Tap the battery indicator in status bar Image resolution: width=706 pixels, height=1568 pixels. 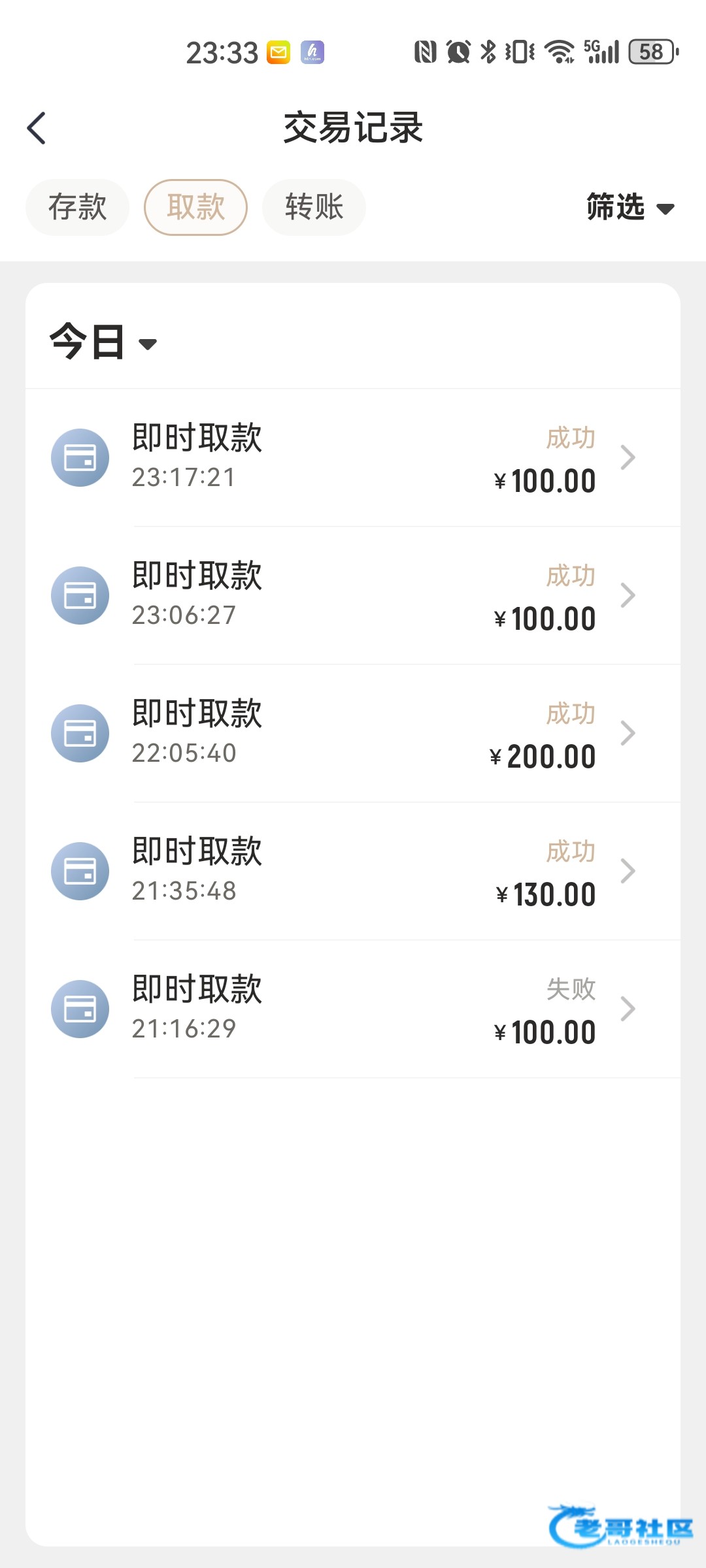coord(652,52)
